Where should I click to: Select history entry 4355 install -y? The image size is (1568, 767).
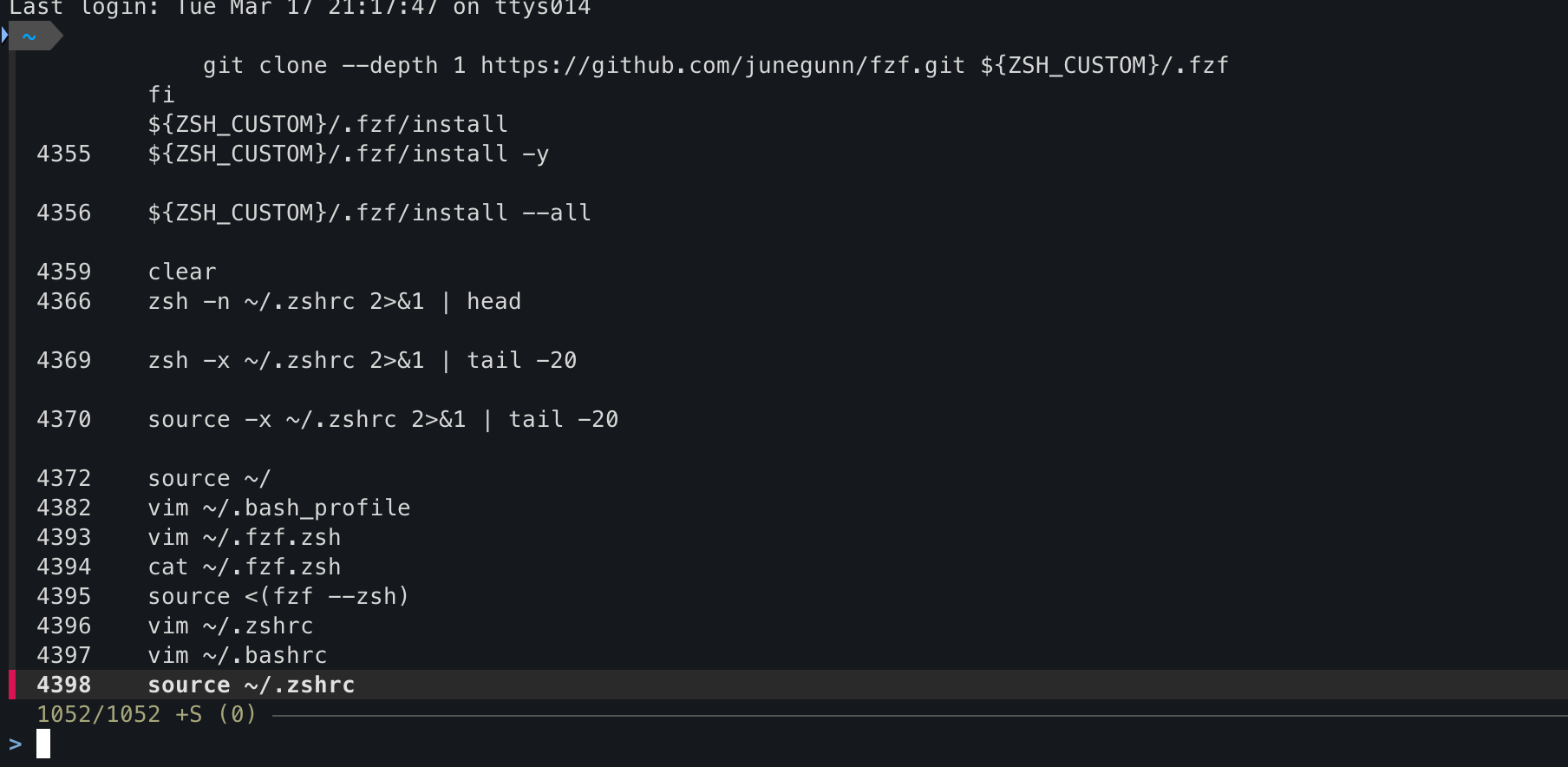pyautogui.click(x=348, y=154)
